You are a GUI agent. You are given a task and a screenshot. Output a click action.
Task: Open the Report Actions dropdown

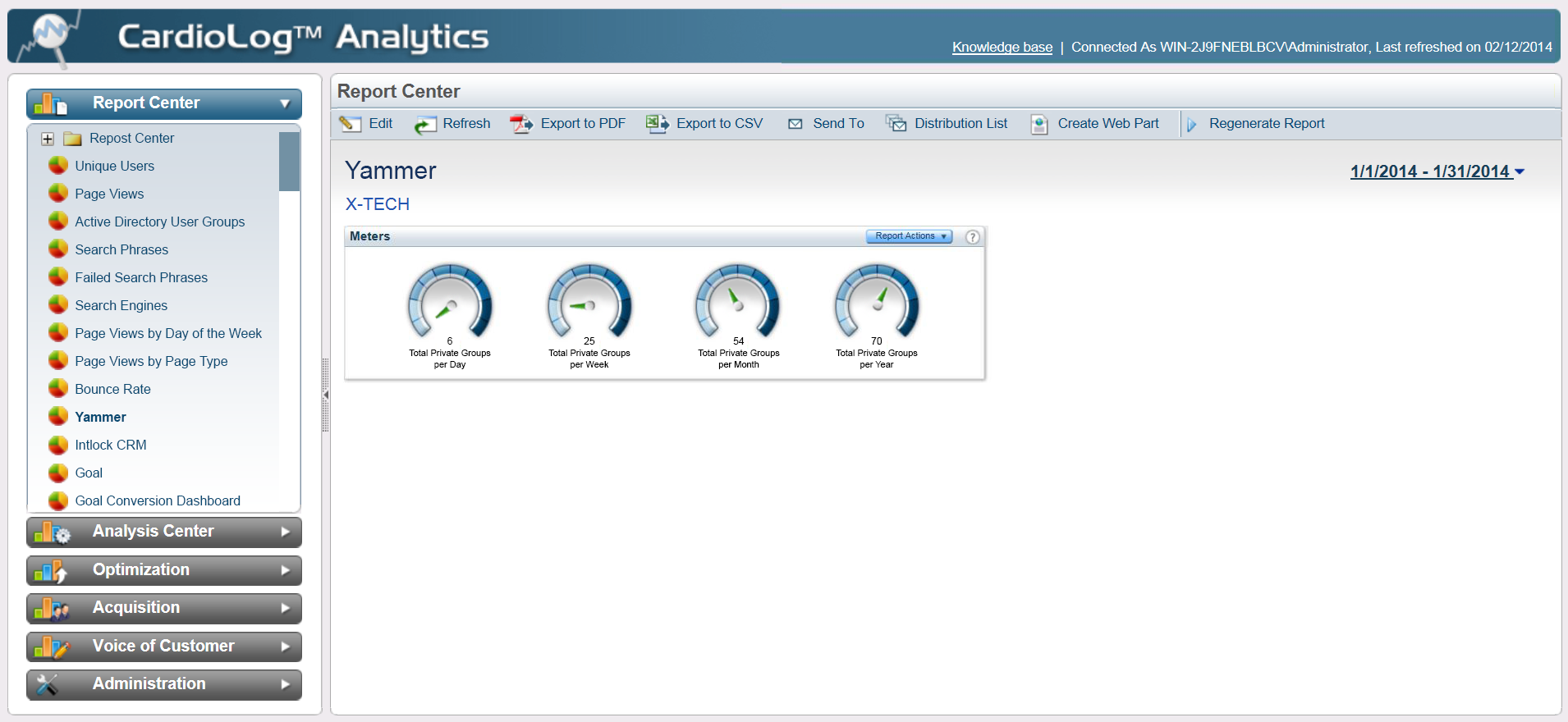(x=910, y=236)
